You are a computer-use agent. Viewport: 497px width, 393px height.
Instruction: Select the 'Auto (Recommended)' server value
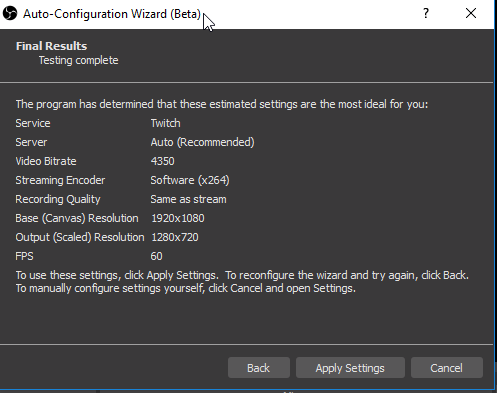[202, 142]
